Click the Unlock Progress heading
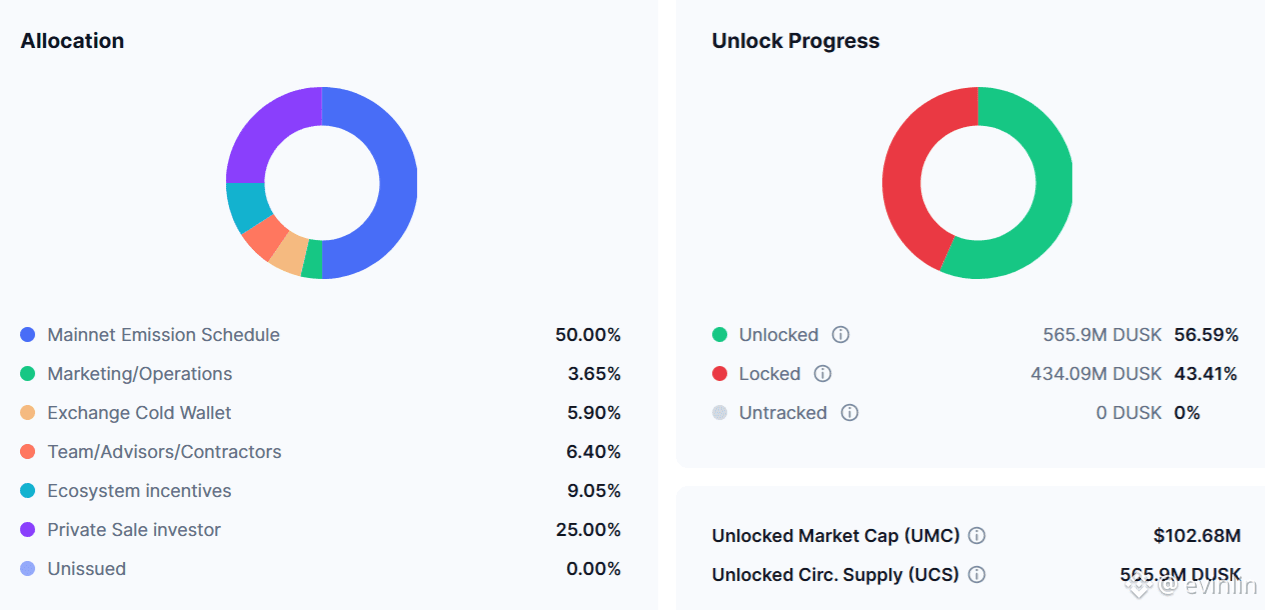 click(796, 41)
